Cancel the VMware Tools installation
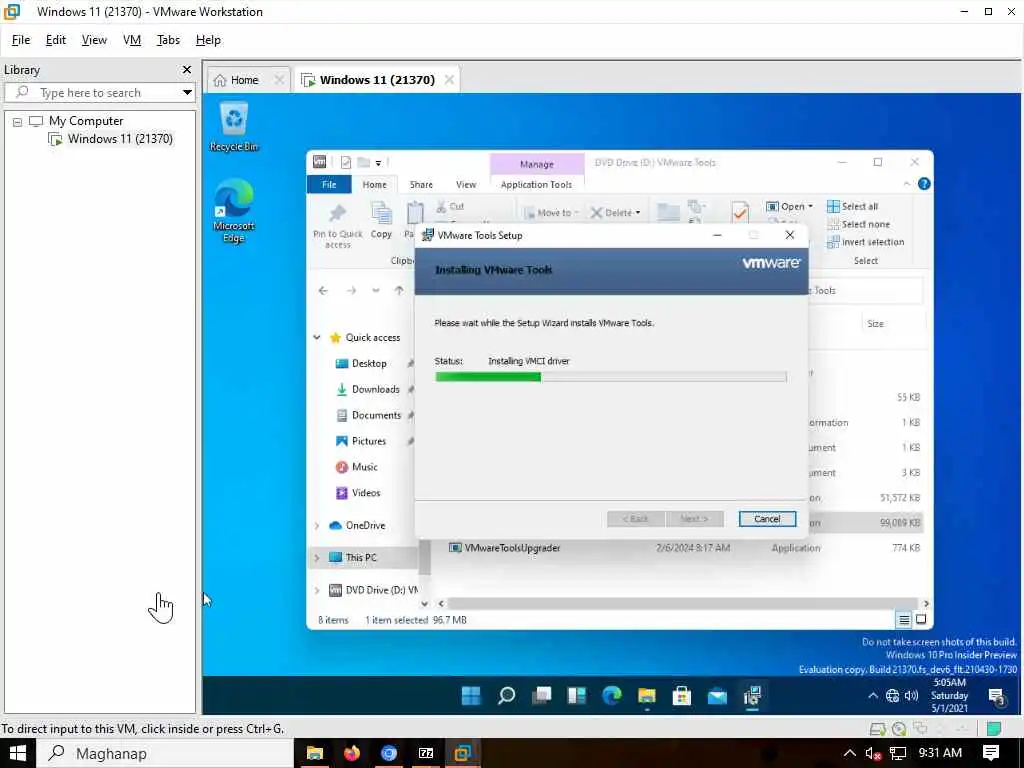Viewport: 1024px width, 768px height. tap(767, 519)
